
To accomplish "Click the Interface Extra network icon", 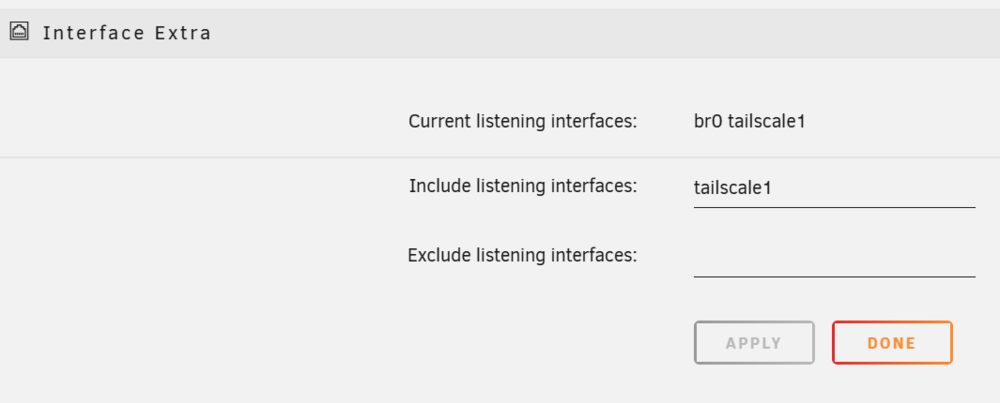I will (19, 31).
